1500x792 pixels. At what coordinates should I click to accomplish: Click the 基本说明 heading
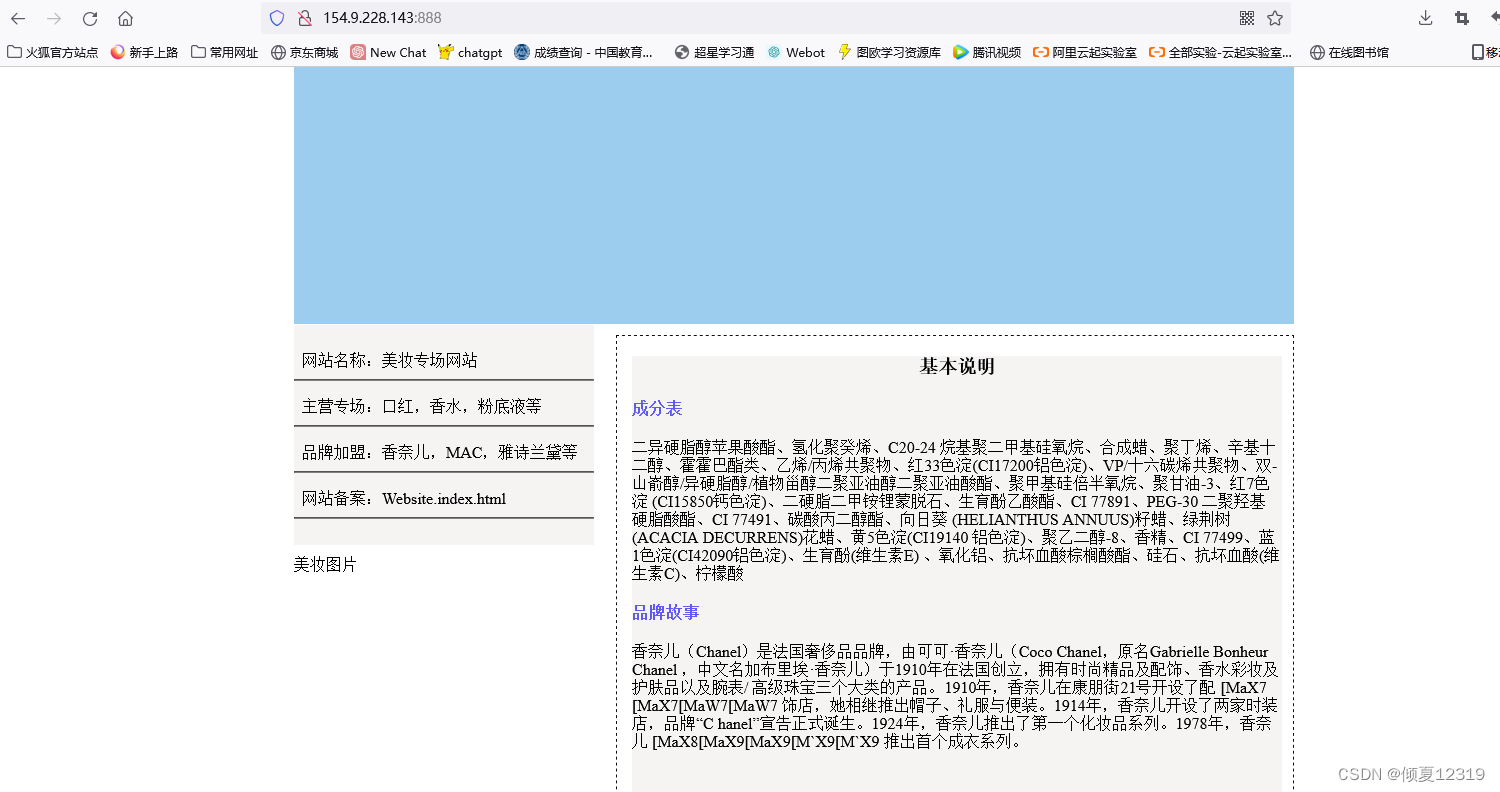point(957,367)
